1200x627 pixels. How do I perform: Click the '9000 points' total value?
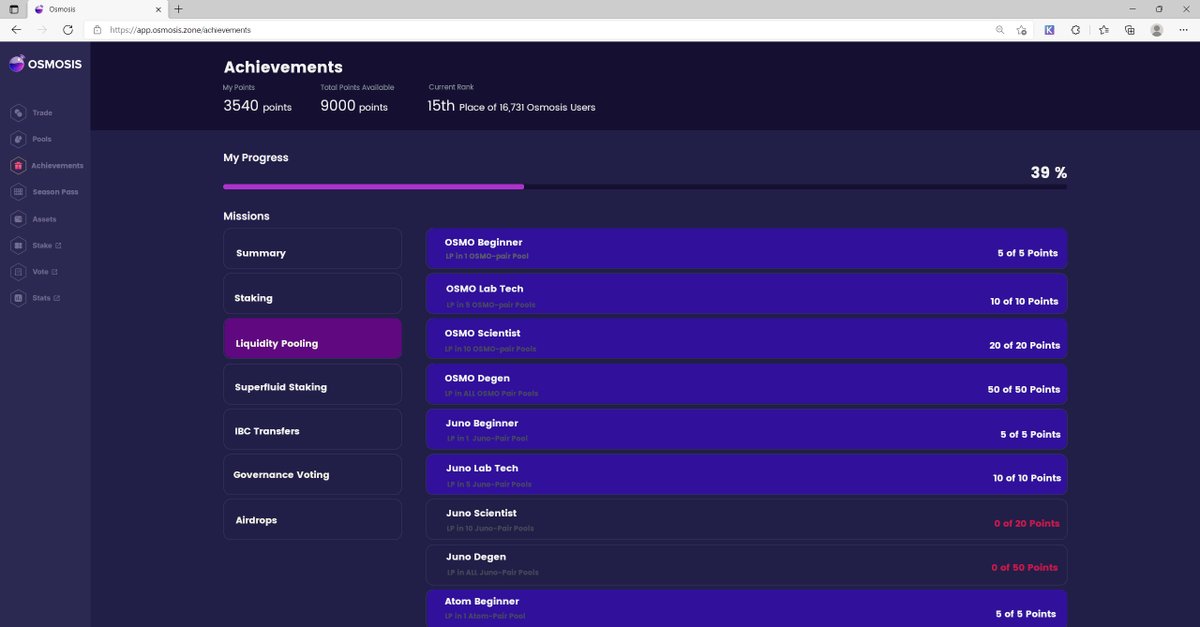point(354,106)
